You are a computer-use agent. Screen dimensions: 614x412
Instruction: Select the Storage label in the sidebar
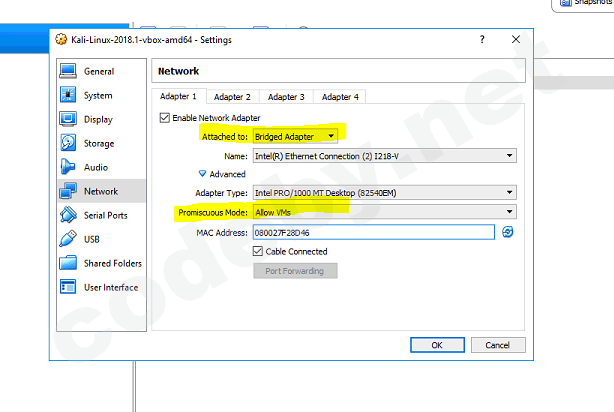99,143
